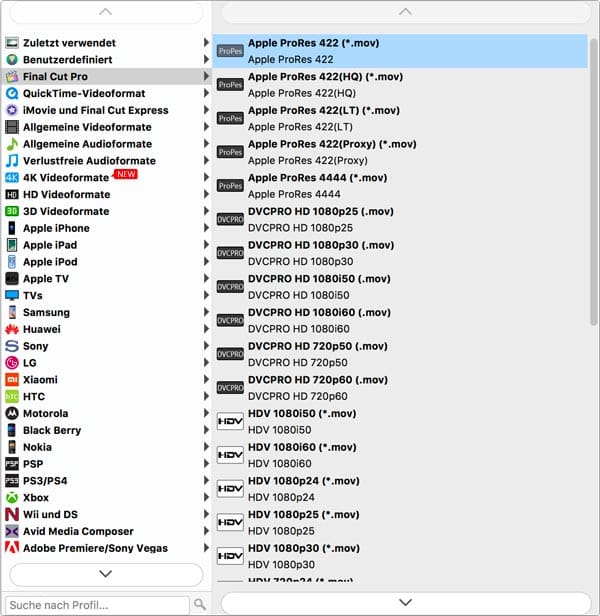600x616 pixels.
Task: Click the search magnifier icon
Action: tap(200, 604)
